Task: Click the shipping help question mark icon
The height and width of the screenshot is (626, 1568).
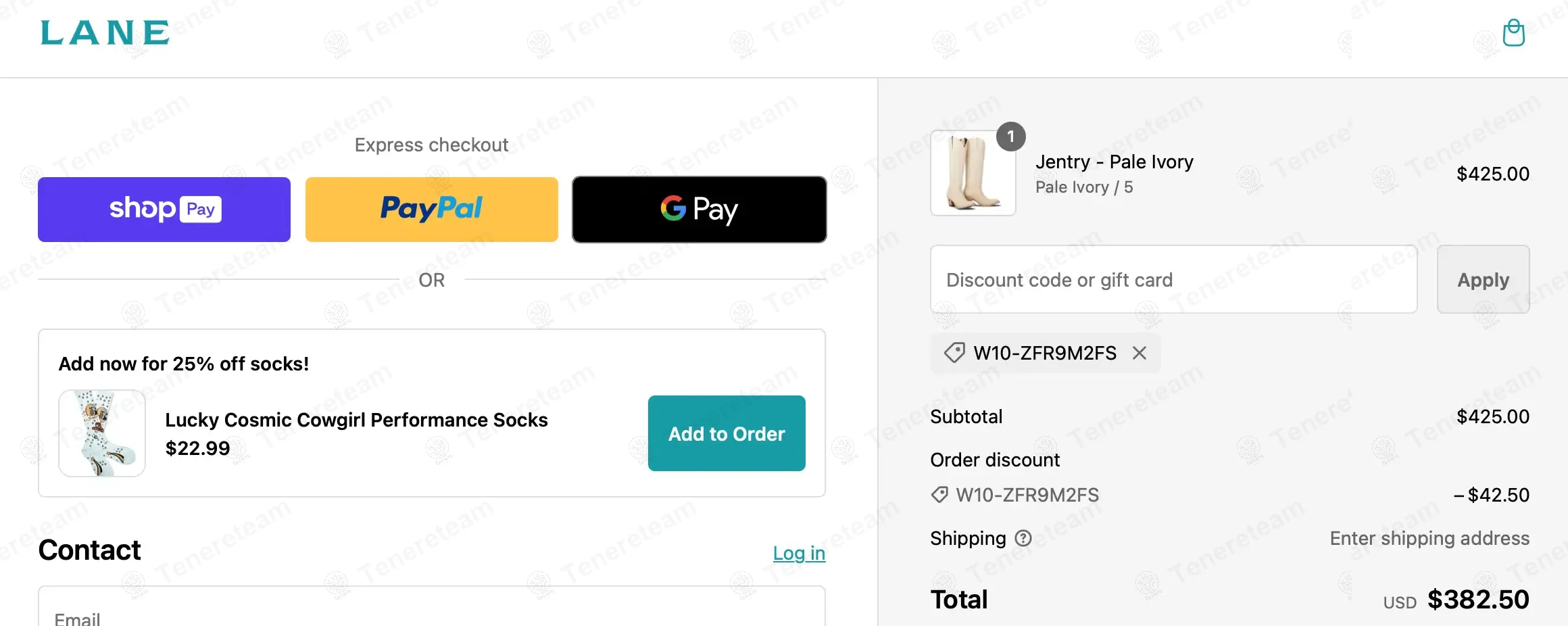Action: pos(1023,538)
